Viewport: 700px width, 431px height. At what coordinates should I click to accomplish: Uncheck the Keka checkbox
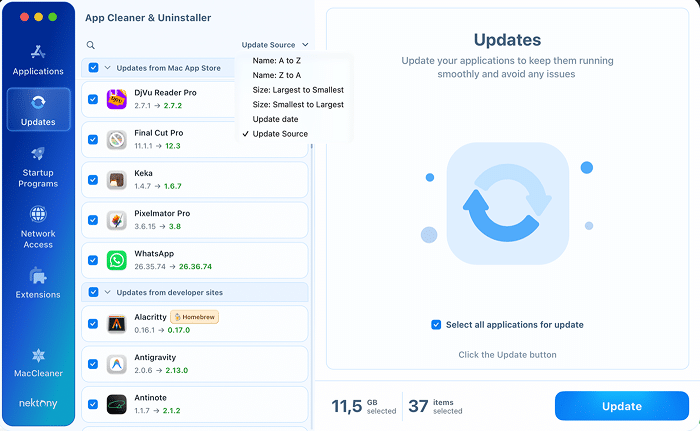(x=93, y=180)
